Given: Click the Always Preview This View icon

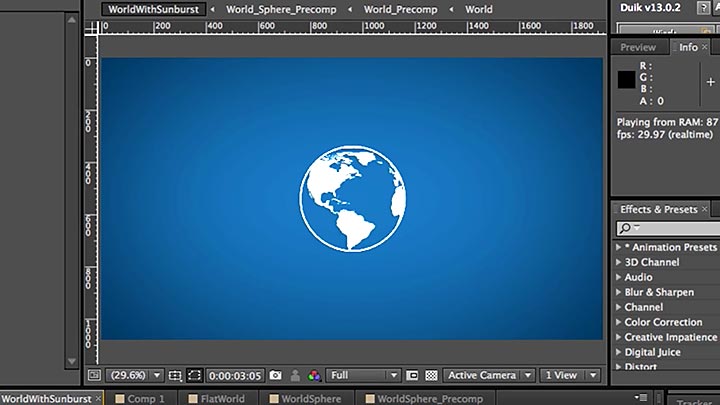Looking at the screenshot, I should [94, 375].
